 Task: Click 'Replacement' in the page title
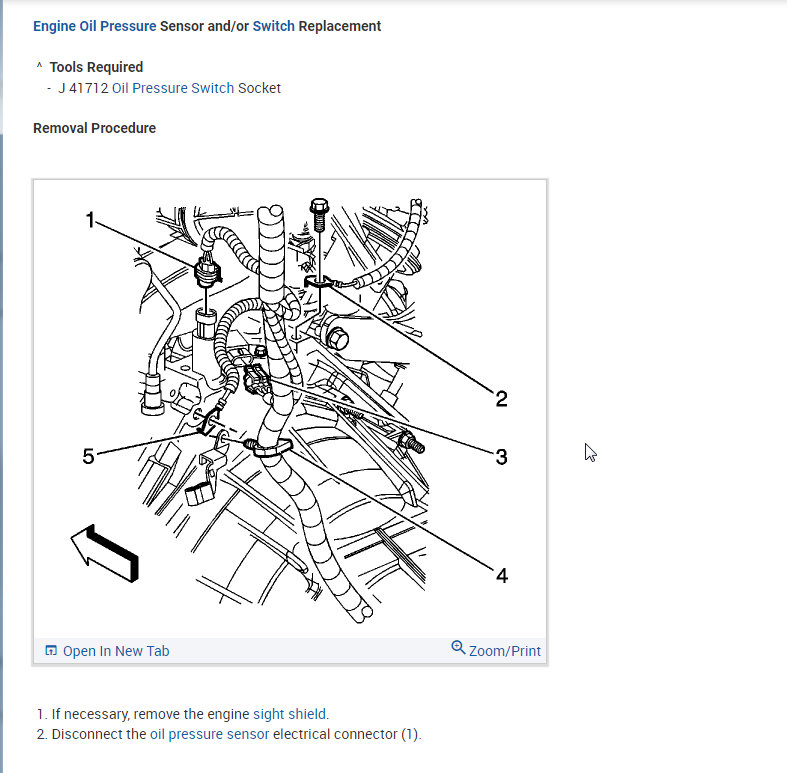340,26
